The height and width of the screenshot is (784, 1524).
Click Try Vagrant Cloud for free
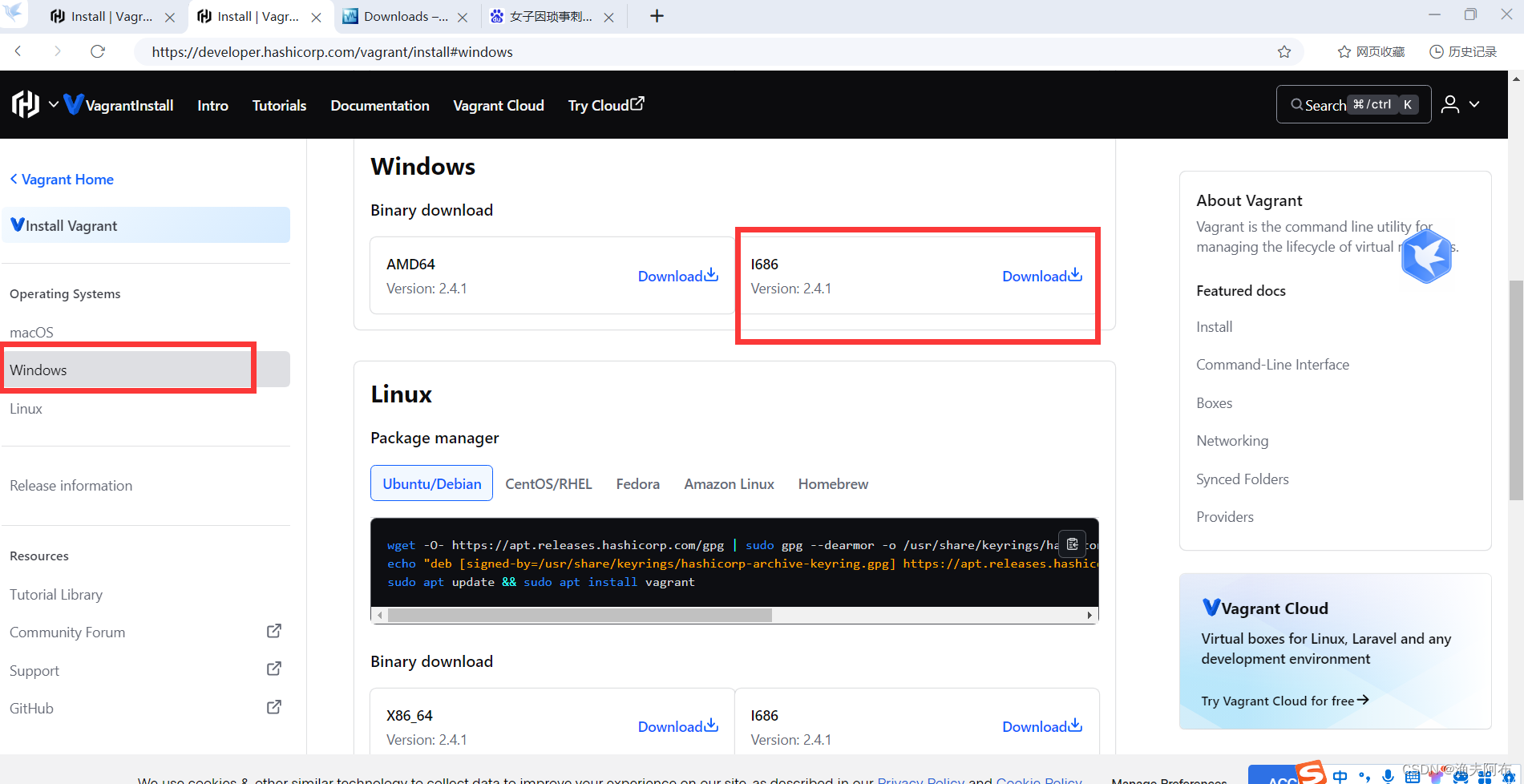pos(1284,701)
